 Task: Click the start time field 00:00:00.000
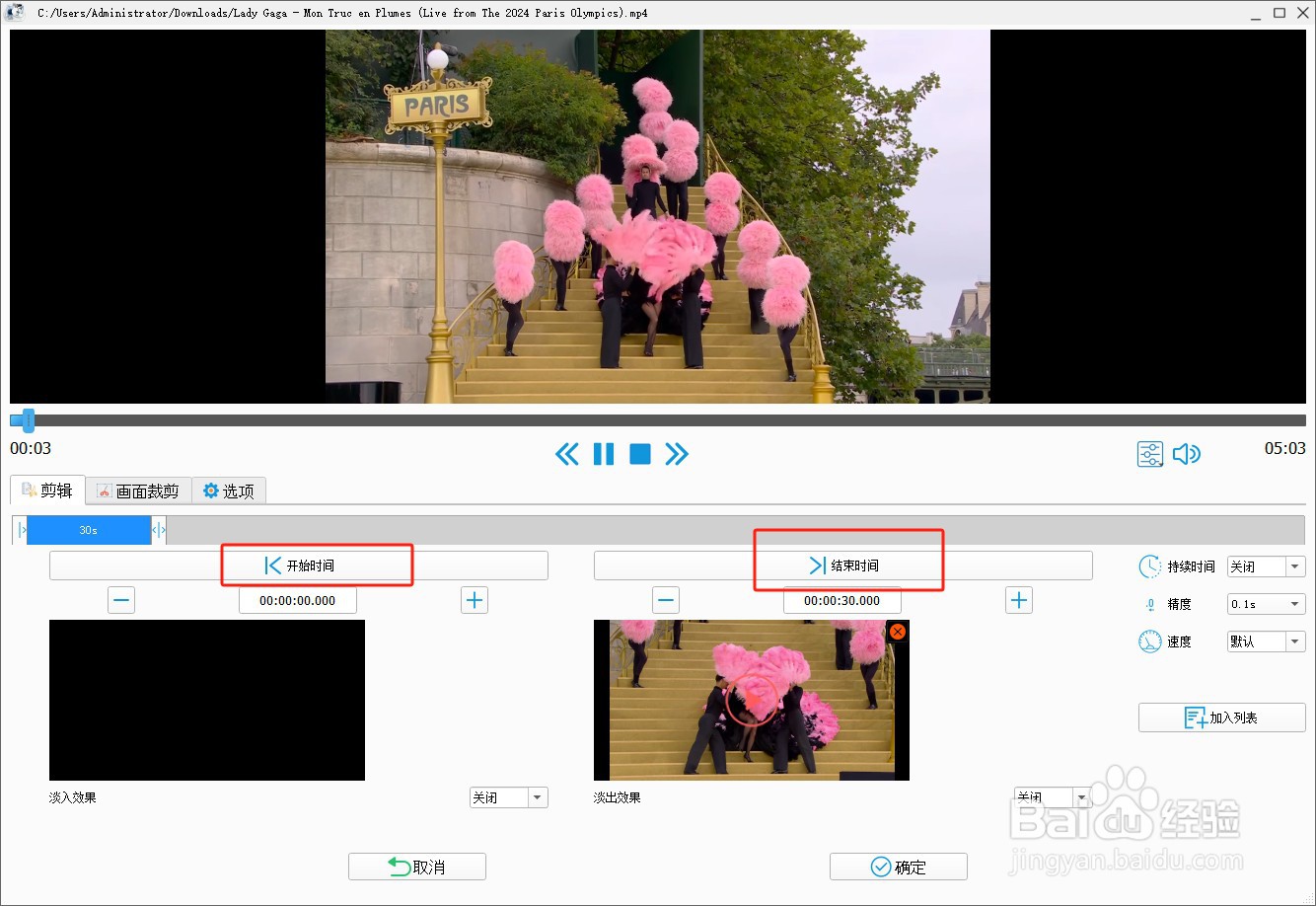click(298, 600)
